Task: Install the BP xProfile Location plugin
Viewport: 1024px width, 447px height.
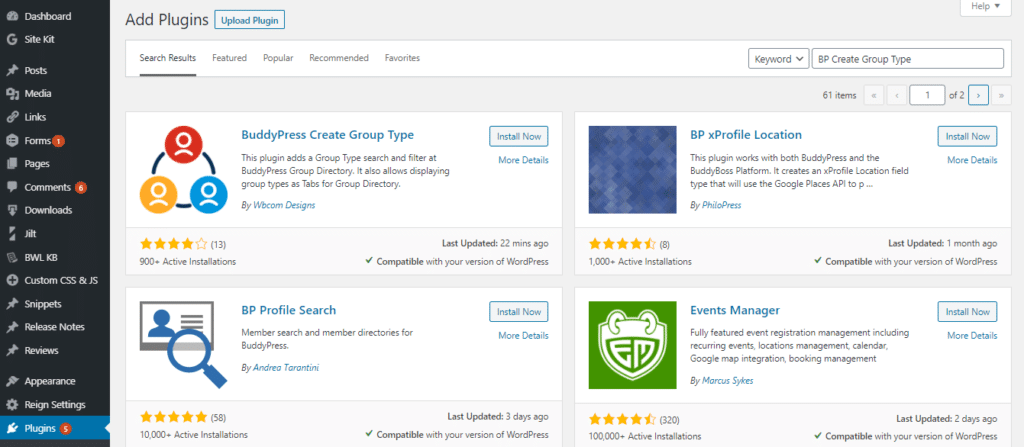Action: point(967,137)
